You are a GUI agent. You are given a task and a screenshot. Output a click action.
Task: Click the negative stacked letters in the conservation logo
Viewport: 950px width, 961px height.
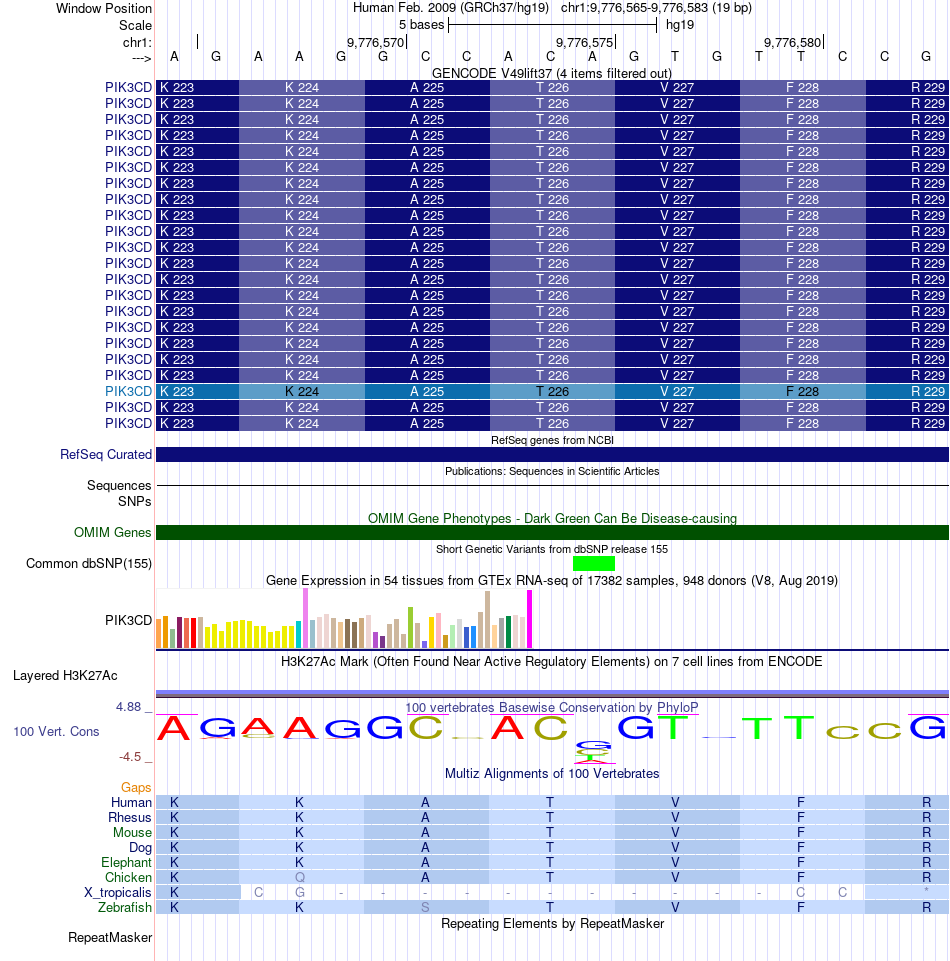(593, 751)
